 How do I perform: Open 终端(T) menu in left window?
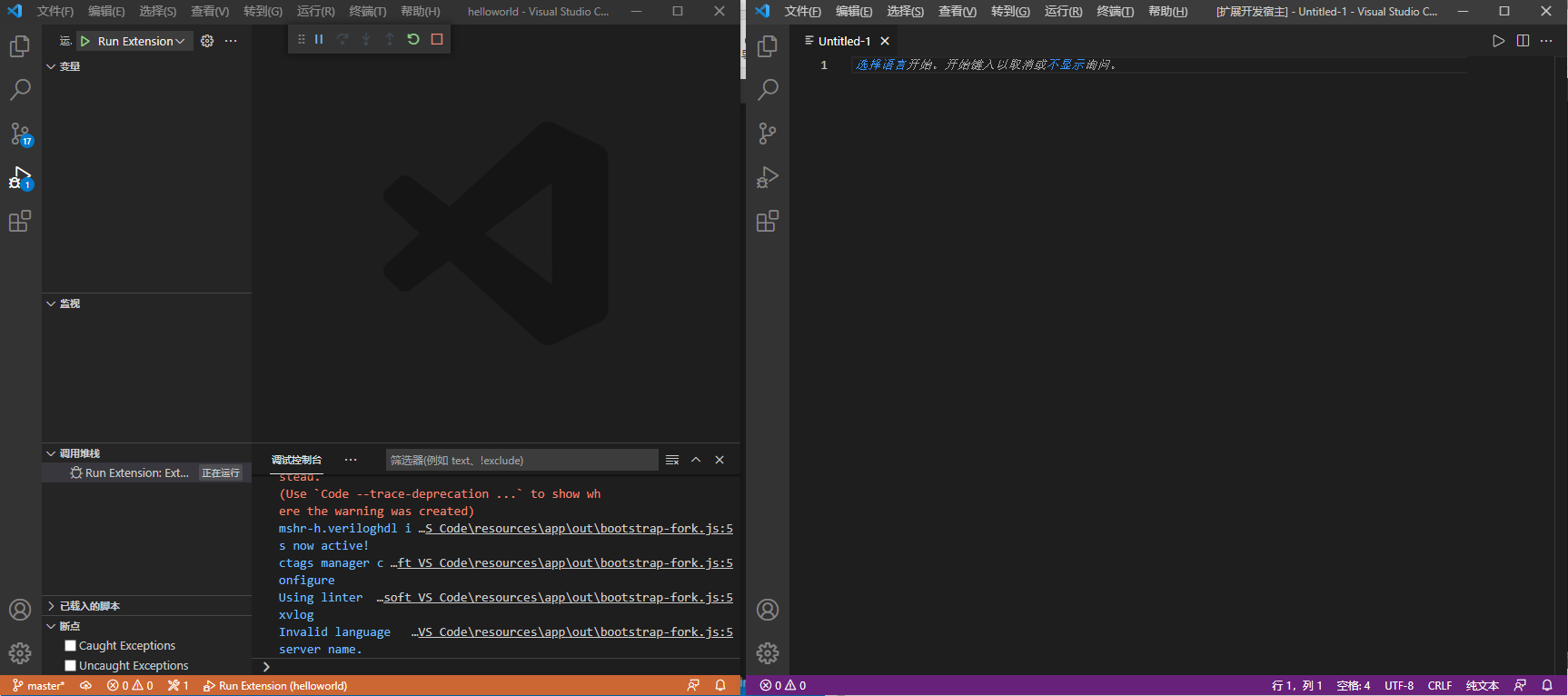coord(368,12)
